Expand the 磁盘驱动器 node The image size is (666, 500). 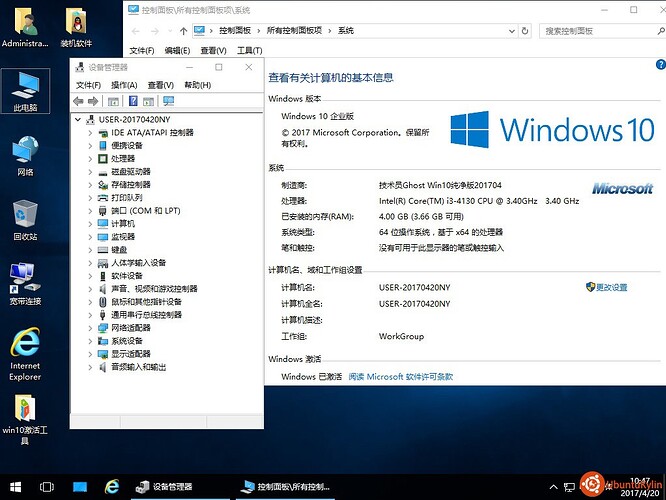[x=90, y=172]
